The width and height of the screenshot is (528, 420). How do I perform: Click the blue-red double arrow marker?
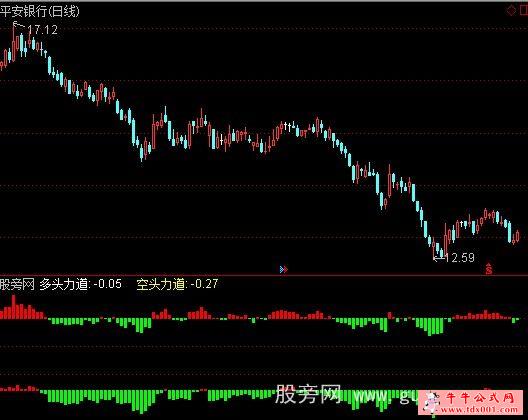click(x=284, y=269)
